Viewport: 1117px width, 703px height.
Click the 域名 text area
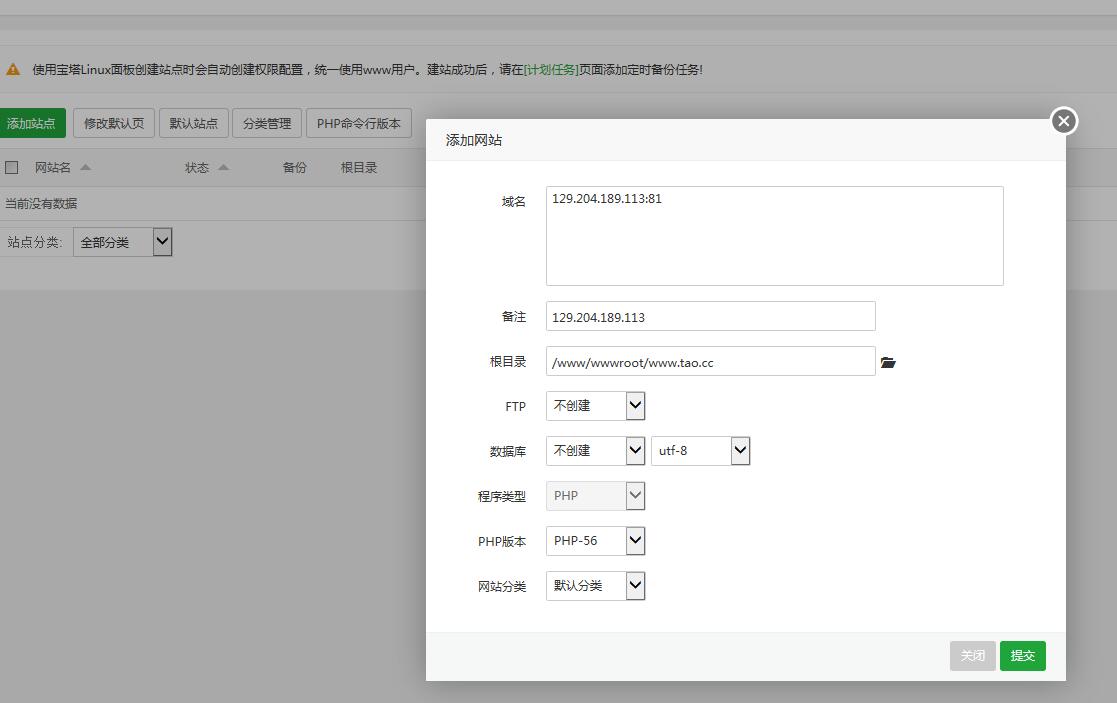(x=774, y=236)
